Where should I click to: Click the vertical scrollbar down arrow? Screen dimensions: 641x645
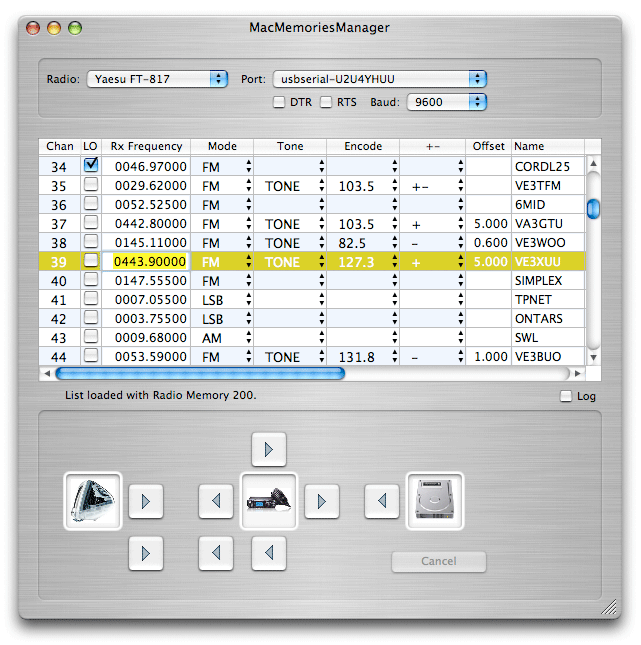[593, 357]
